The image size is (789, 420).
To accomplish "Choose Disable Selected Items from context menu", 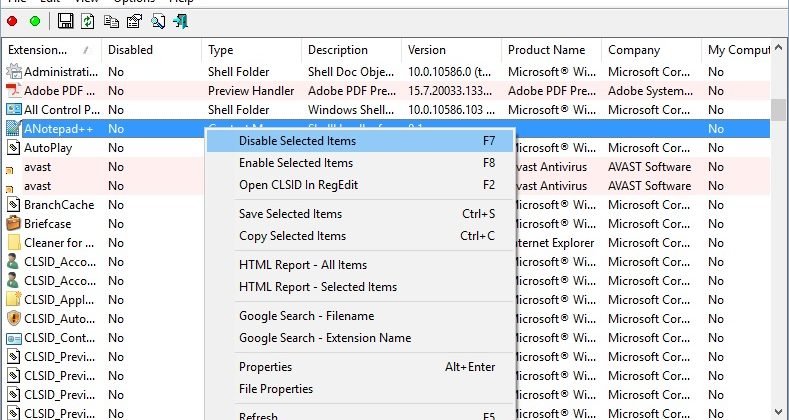I will [297, 141].
